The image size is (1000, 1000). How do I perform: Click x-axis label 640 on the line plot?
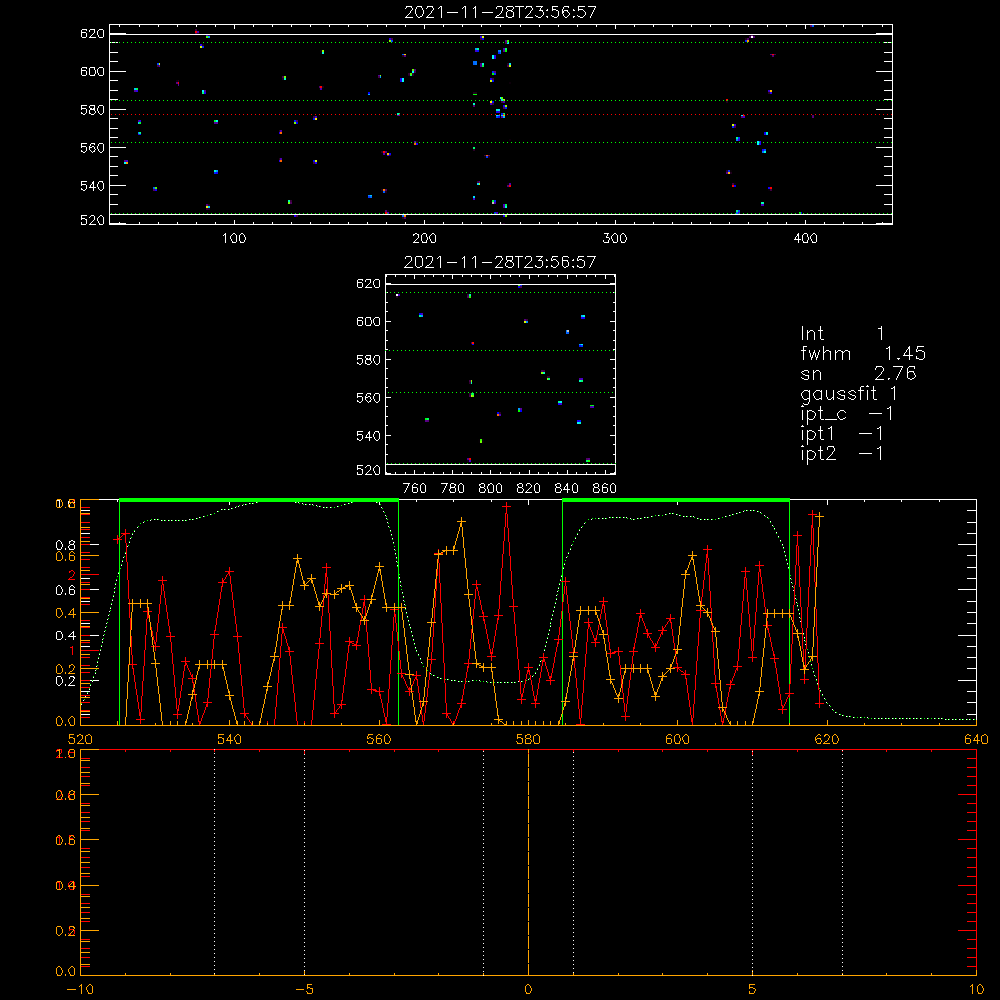976,740
